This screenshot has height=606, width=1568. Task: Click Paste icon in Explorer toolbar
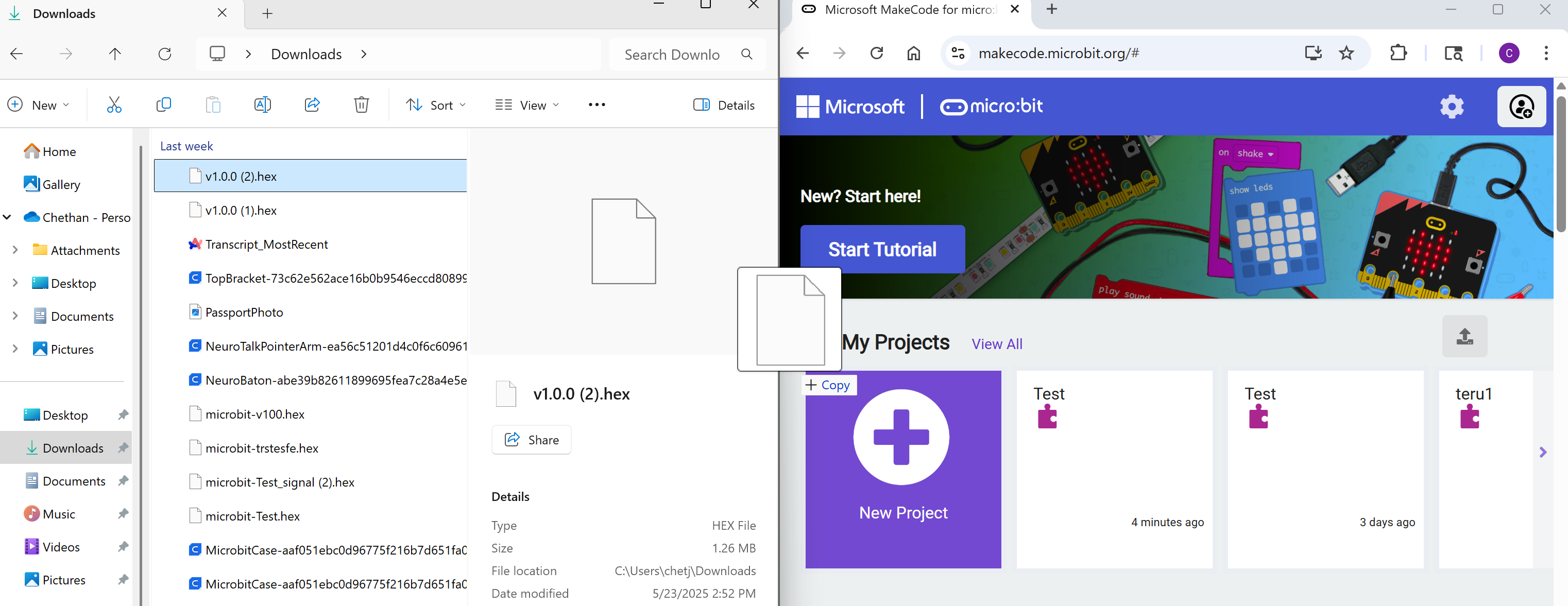(x=213, y=105)
